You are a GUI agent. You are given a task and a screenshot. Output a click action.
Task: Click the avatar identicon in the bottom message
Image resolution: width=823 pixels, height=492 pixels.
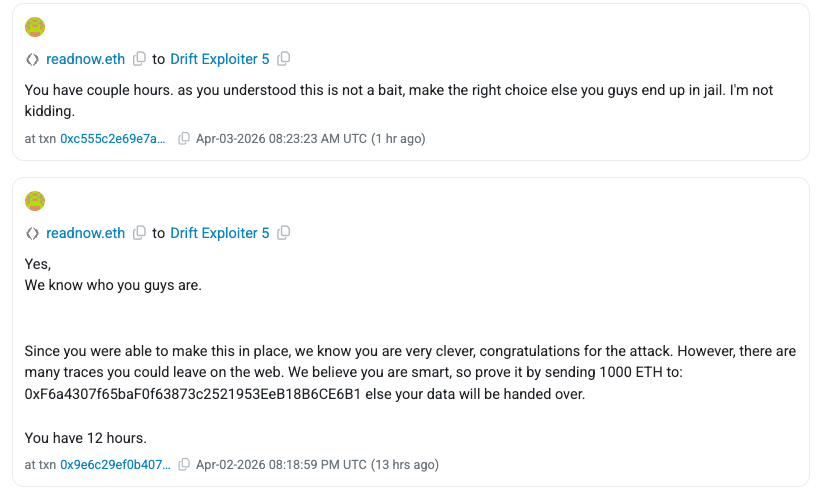35,201
